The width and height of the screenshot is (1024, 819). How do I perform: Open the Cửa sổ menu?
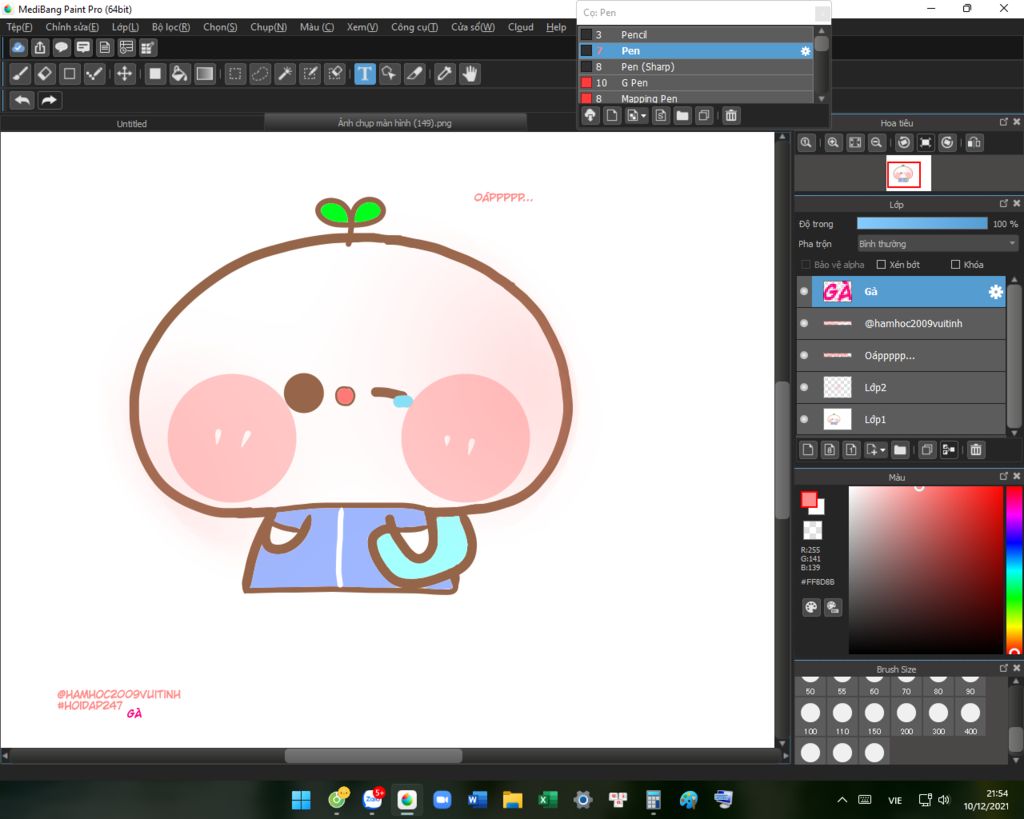tap(473, 27)
